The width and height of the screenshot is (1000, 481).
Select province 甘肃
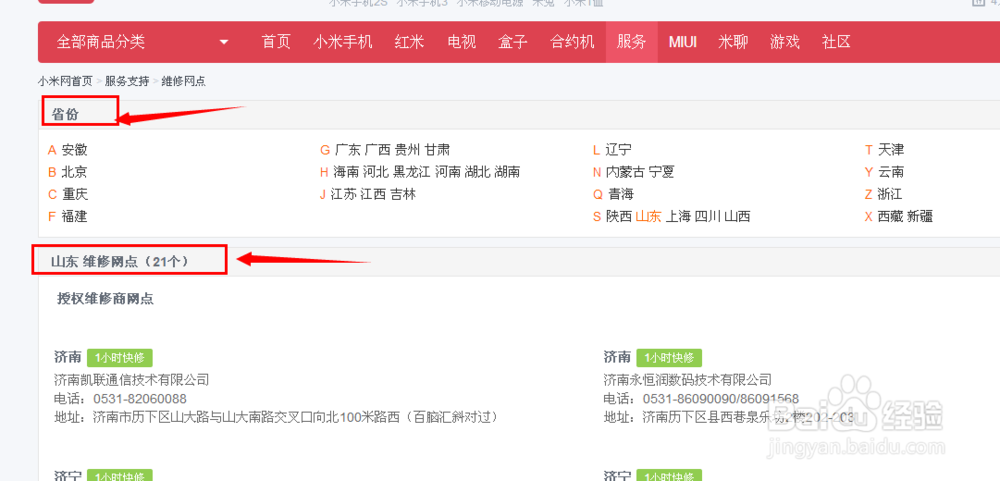(x=438, y=150)
